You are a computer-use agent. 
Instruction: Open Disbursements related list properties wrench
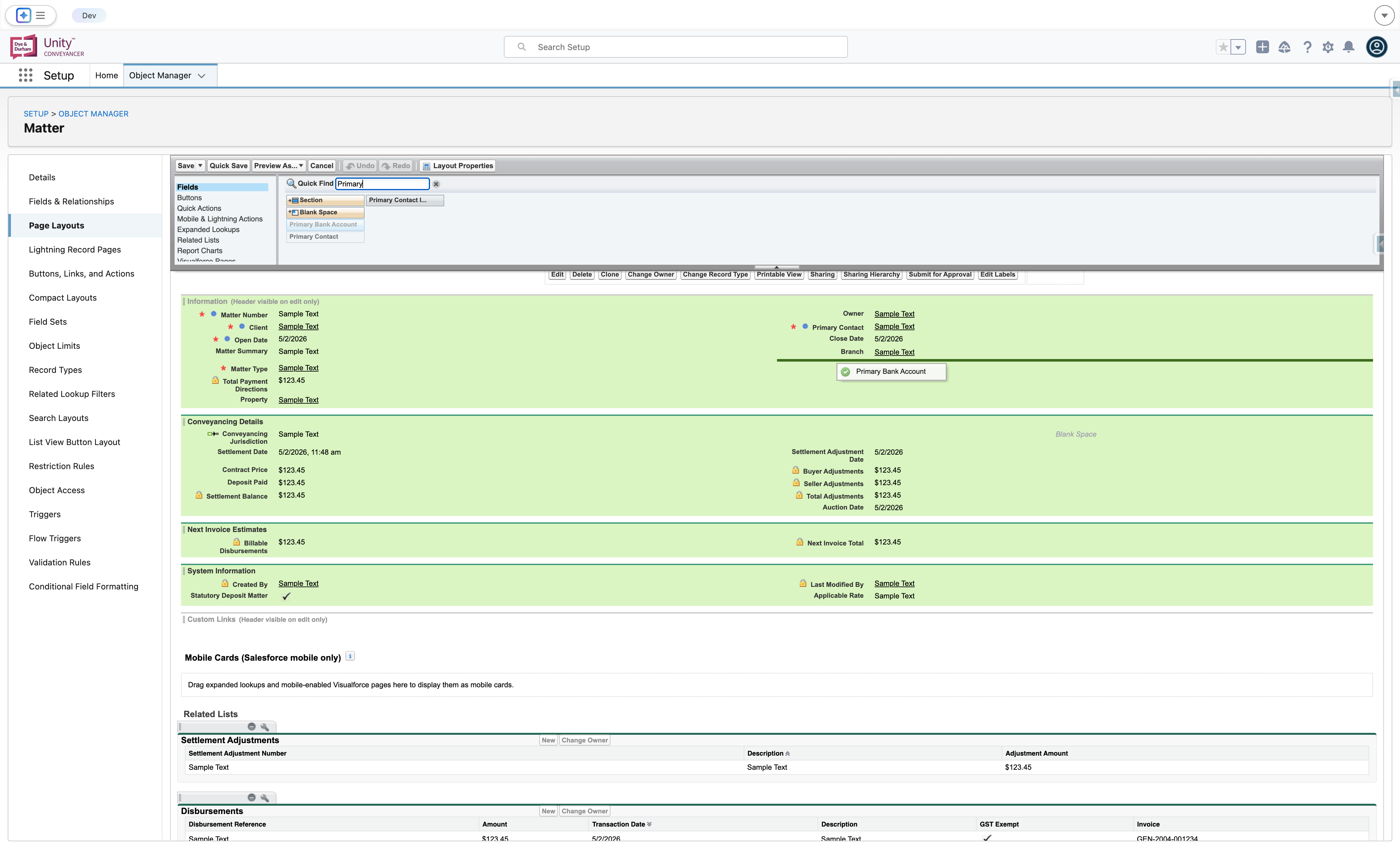click(x=264, y=797)
